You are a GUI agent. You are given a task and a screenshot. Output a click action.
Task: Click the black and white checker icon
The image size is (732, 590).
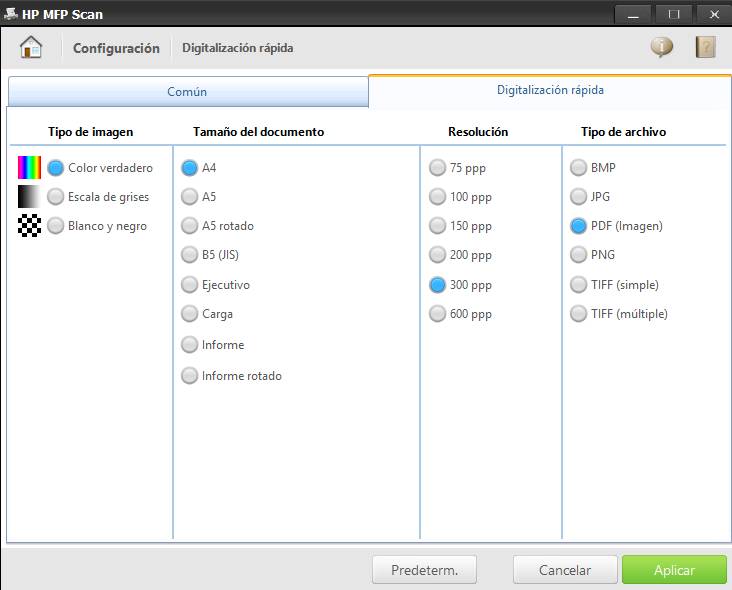pyautogui.click(x=29, y=225)
